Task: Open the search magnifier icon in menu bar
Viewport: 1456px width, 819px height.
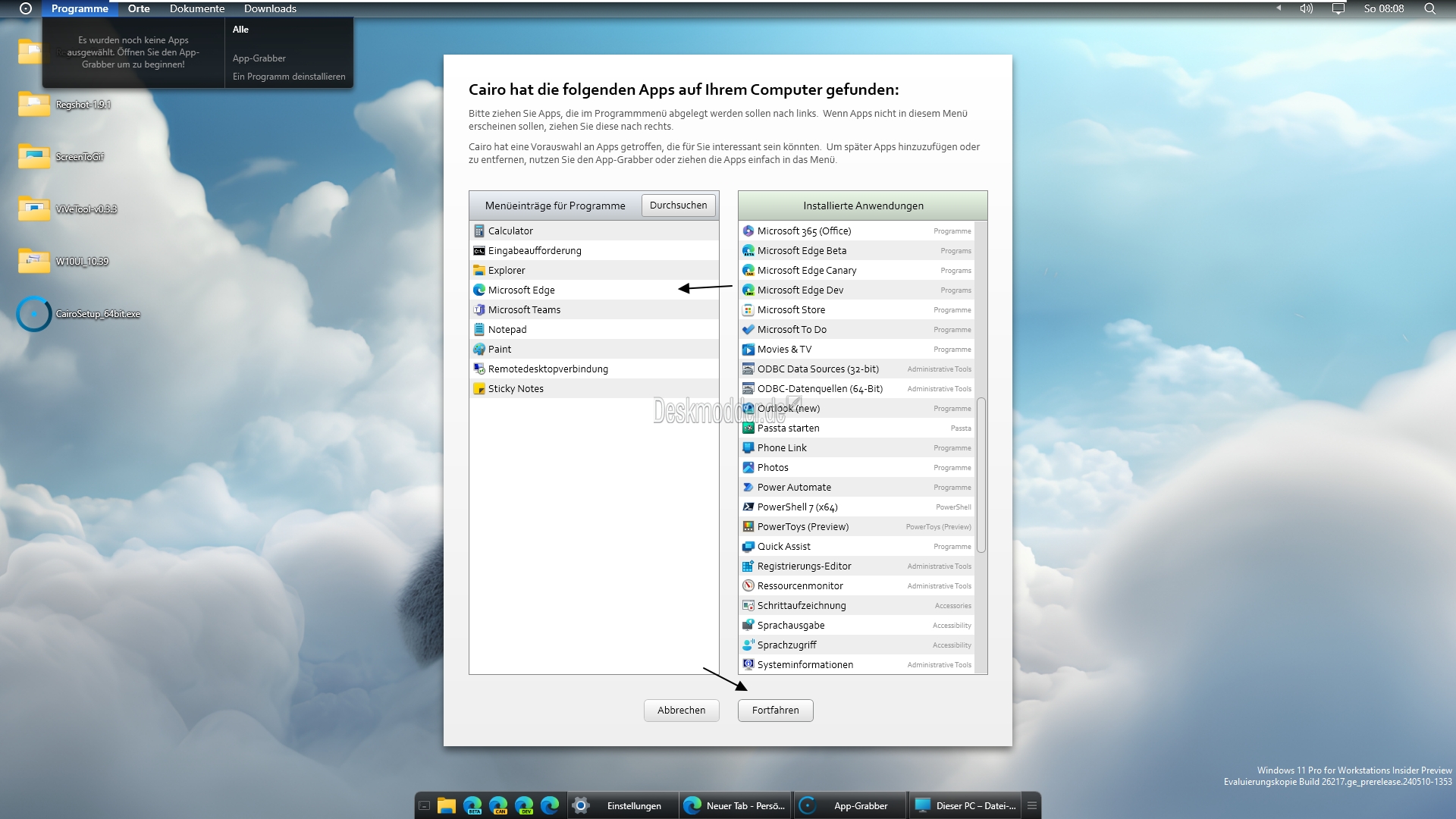Action: 1429,8
